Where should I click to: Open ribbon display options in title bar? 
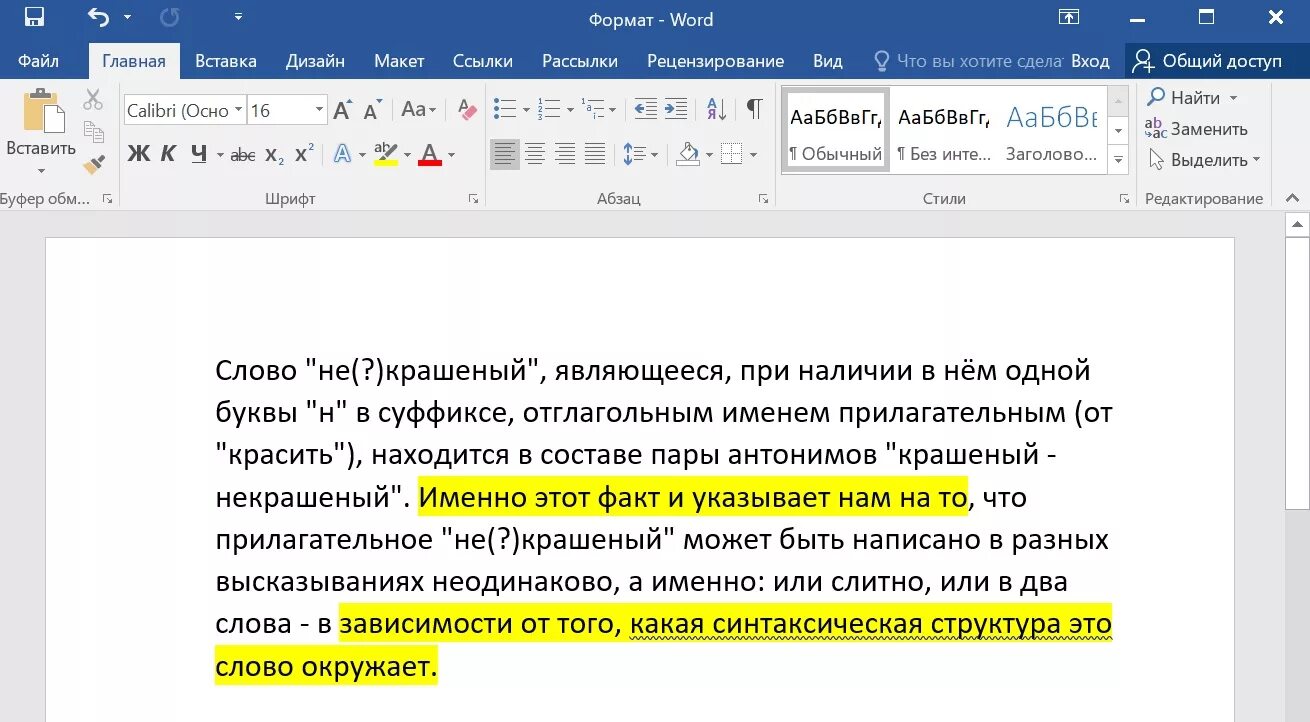[x=1069, y=17]
